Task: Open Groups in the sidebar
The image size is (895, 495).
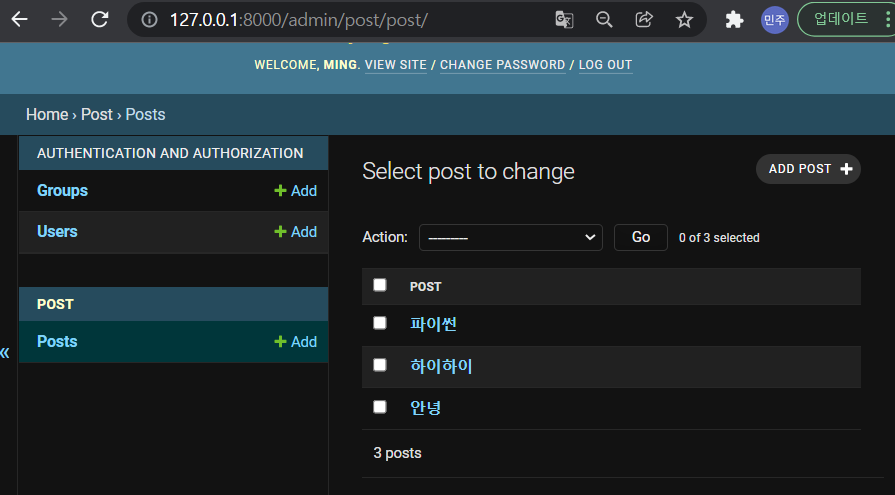Action: point(62,190)
